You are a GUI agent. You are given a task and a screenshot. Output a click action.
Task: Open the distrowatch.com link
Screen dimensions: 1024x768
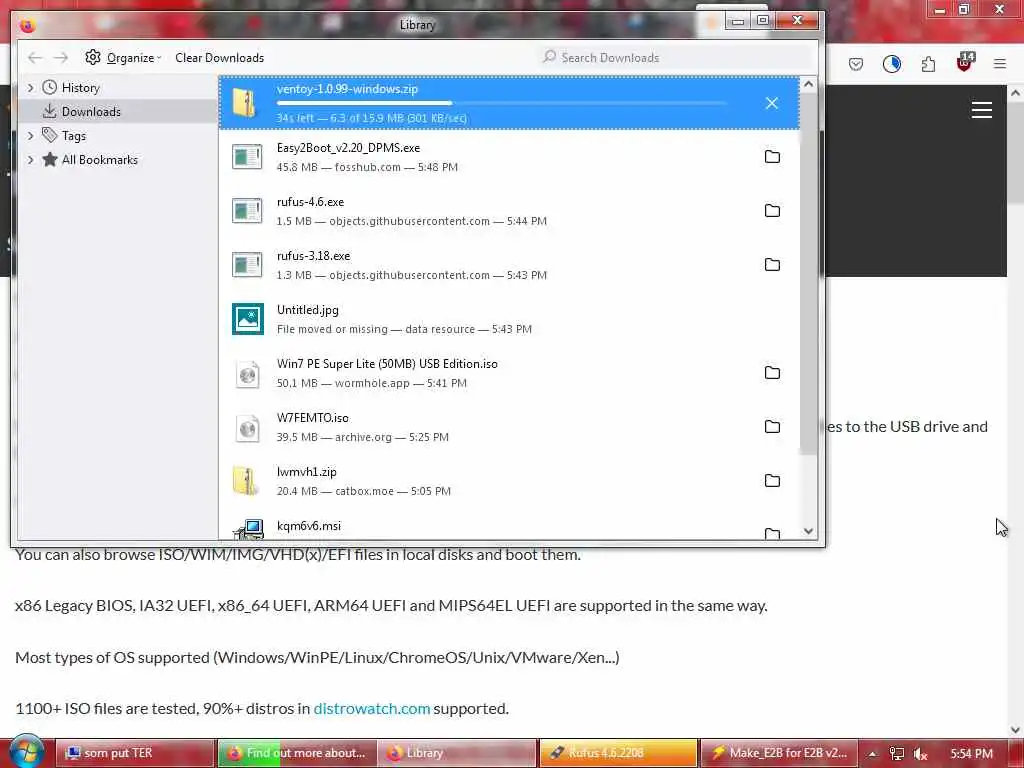pyautogui.click(x=372, y=709)
